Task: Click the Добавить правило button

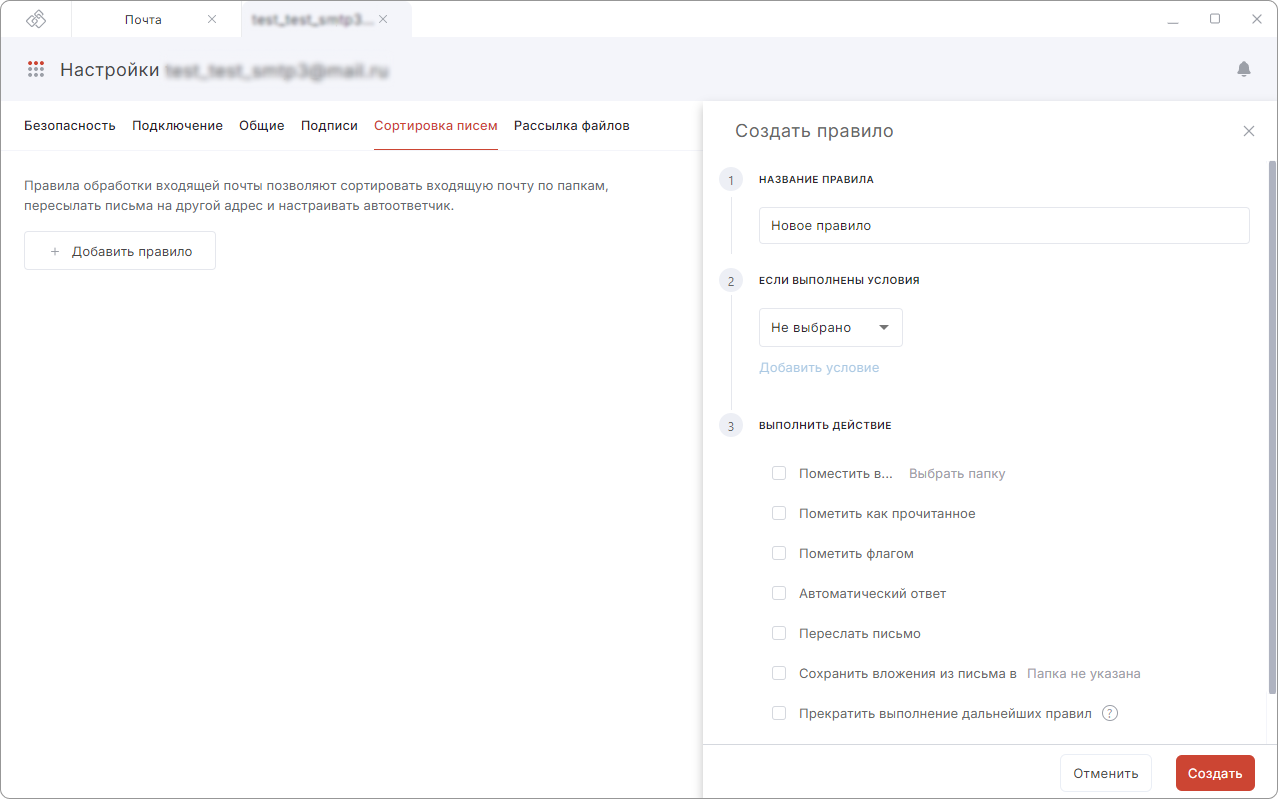Action: pyautogui.click(x=120, y=252)
